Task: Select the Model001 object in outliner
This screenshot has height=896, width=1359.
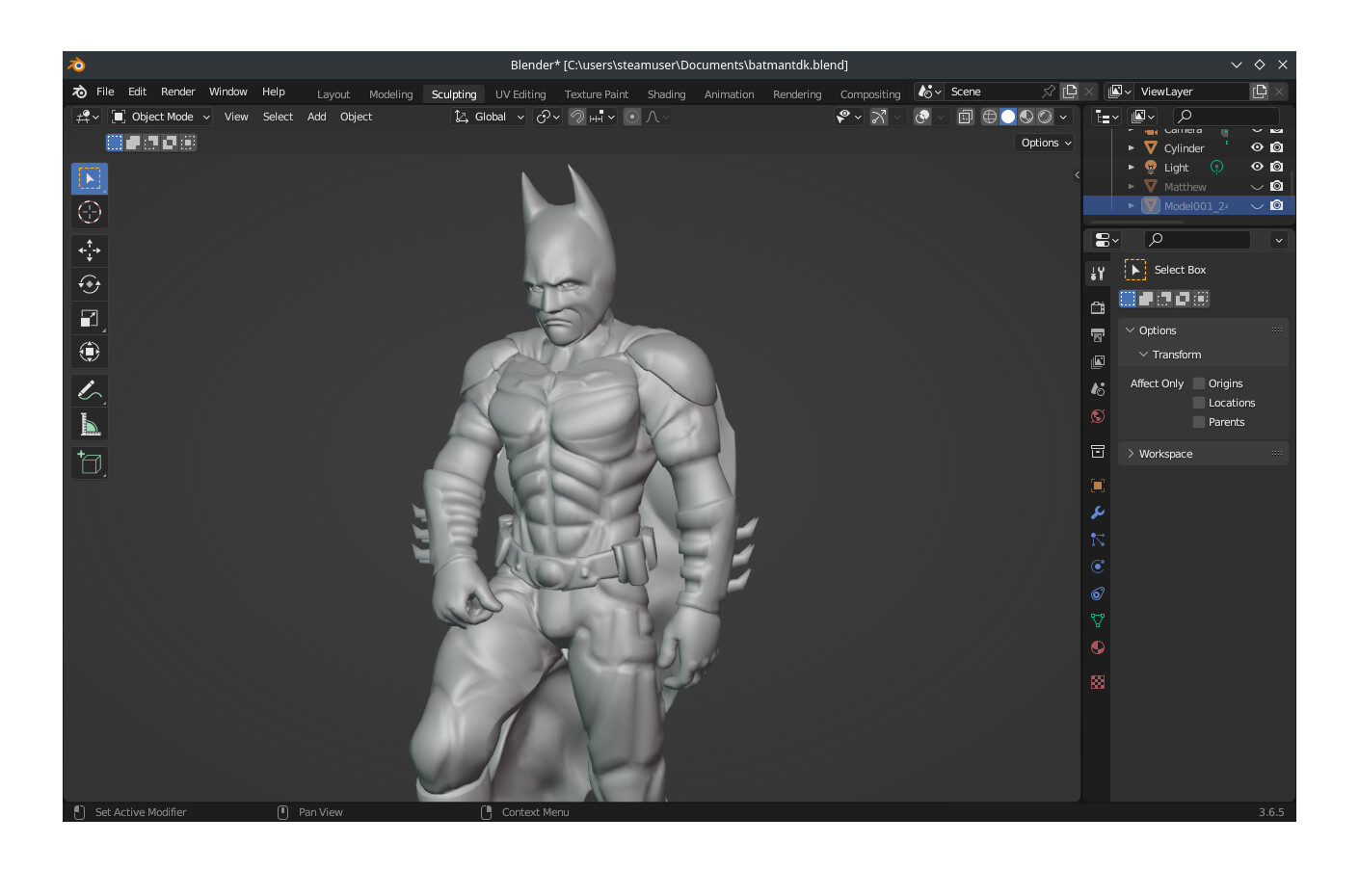Action: click(1195, 206)
